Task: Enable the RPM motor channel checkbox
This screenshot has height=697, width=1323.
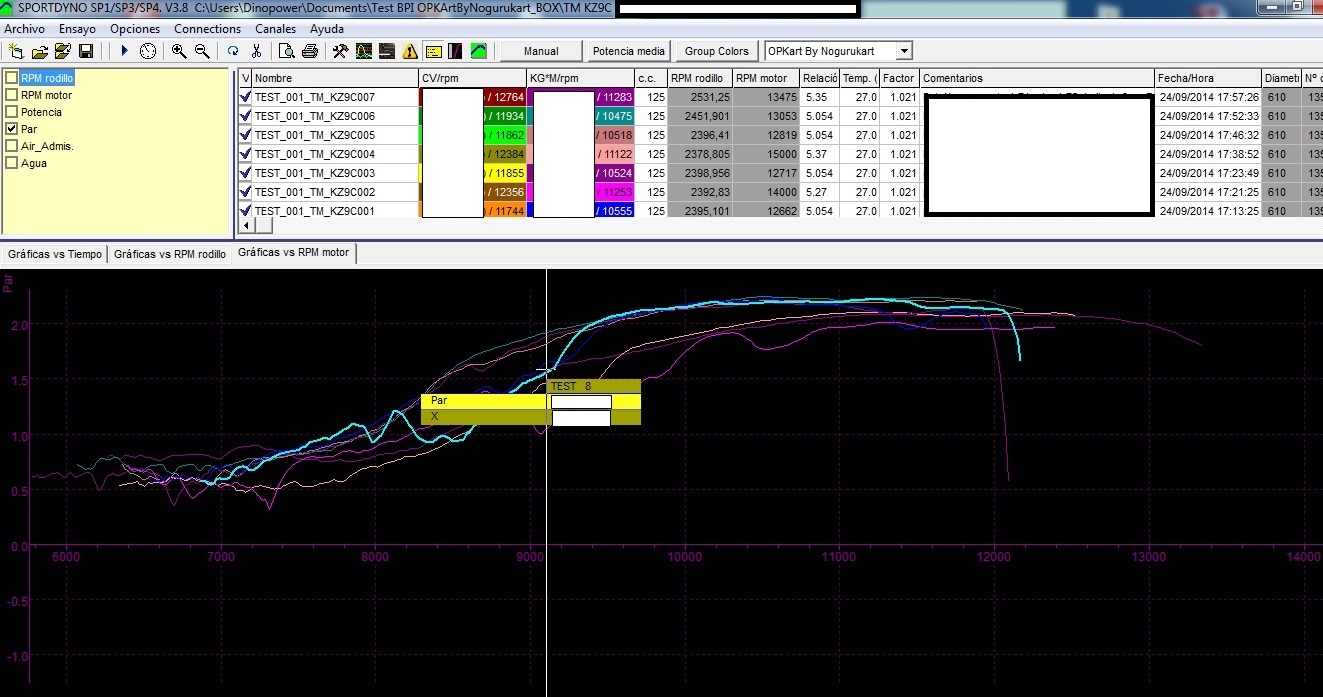Action: click(x=12, y=95)
